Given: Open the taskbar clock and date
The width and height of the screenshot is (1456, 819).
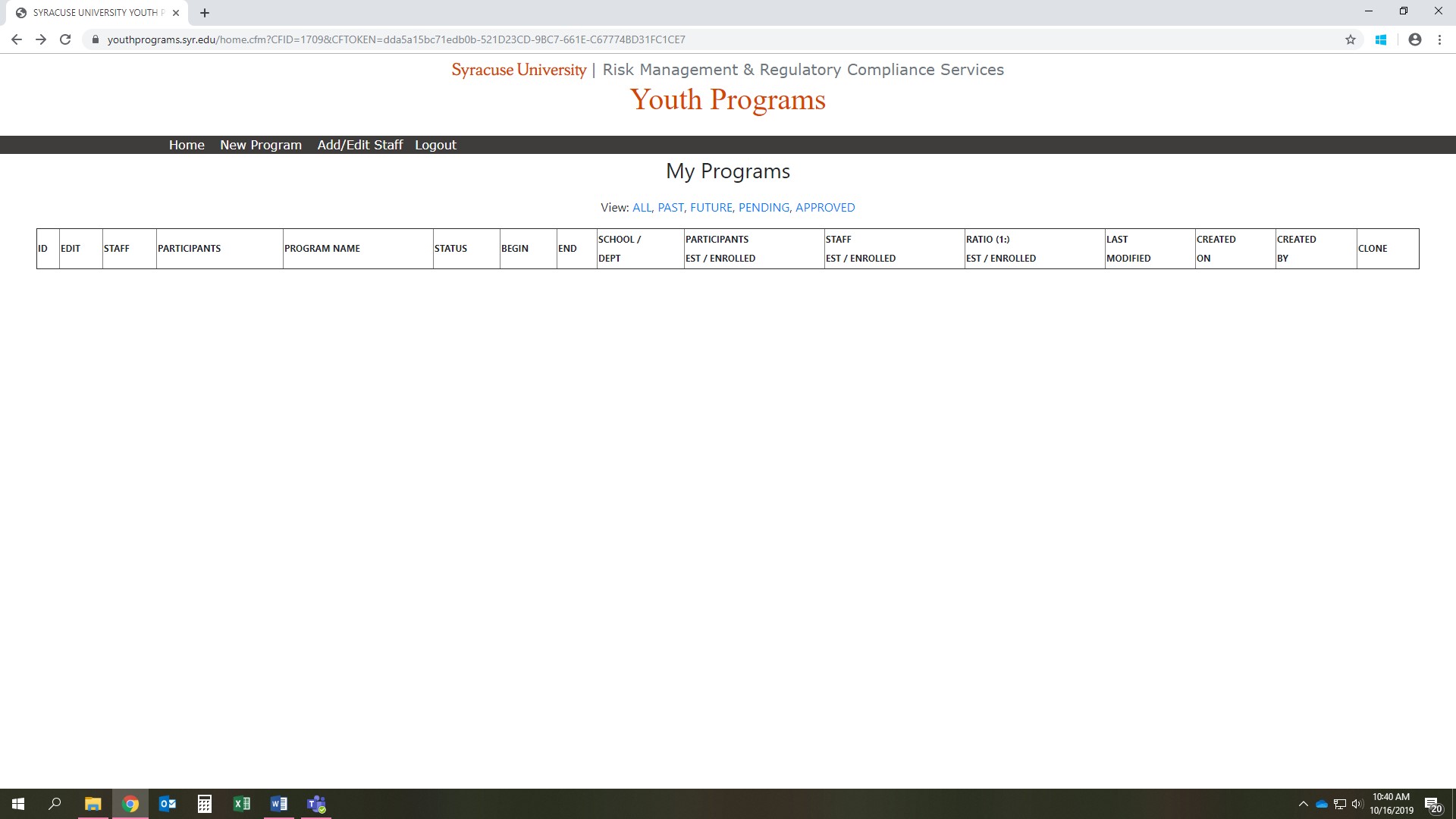Looking at the screenshot, I should 1391,804.
